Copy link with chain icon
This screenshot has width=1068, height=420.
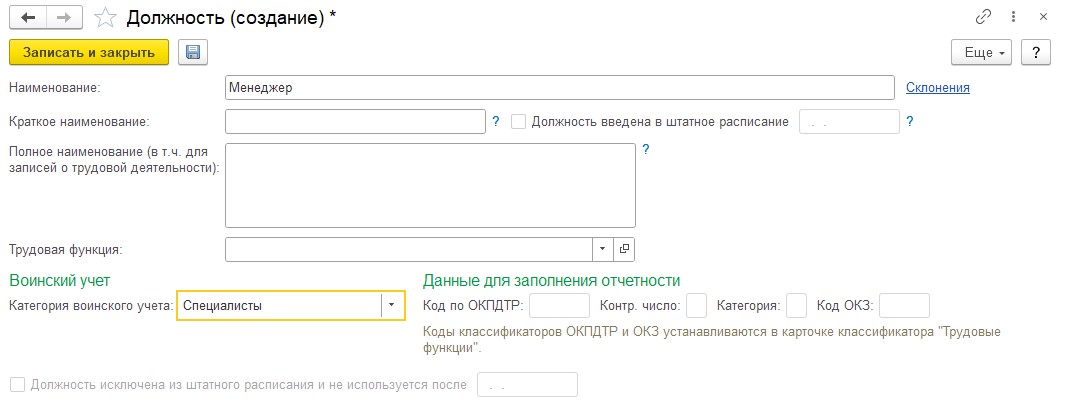pyautogui.click(x=983, y=18)
